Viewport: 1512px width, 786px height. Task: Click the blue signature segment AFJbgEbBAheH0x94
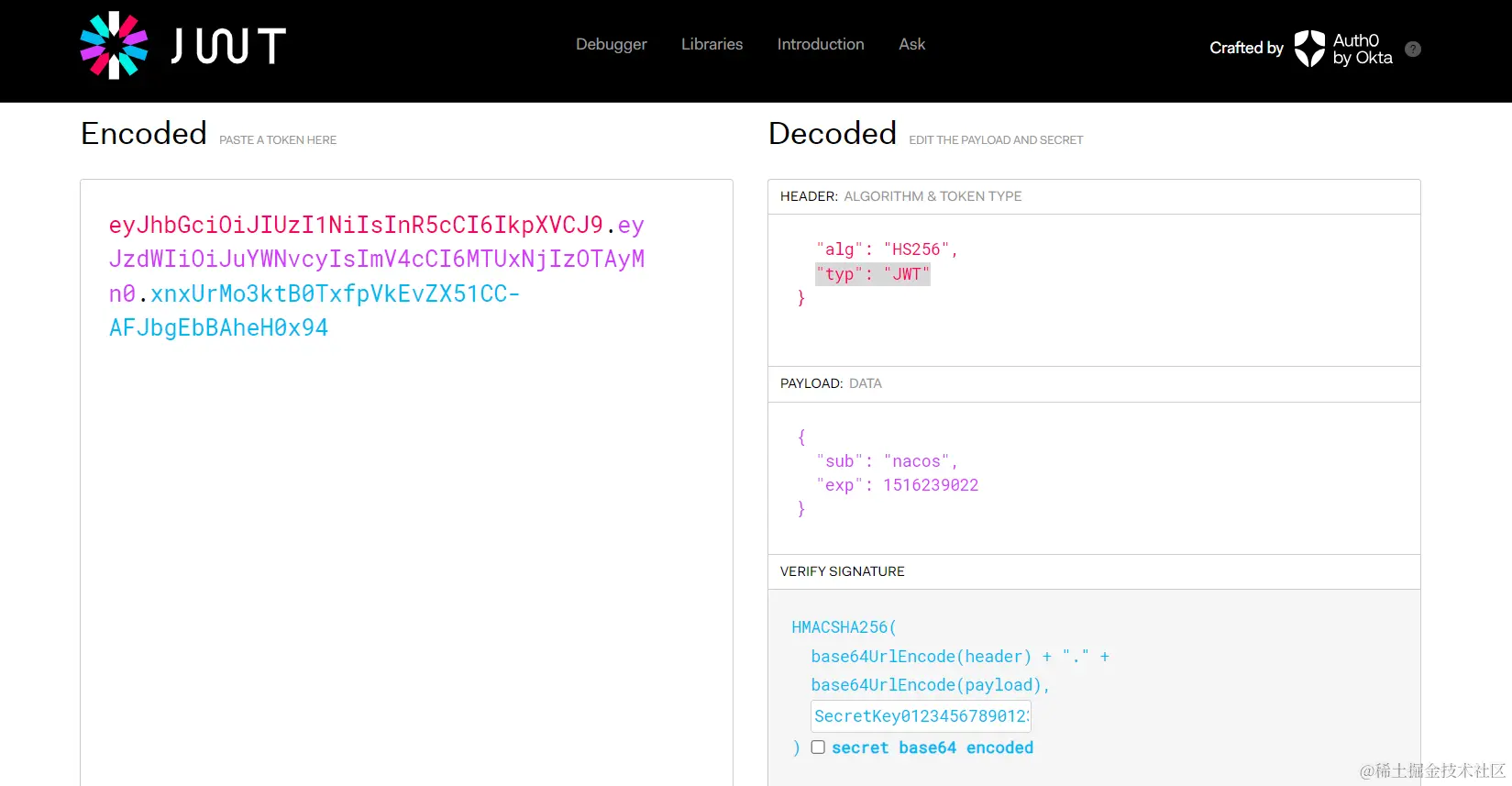(218, 327)
